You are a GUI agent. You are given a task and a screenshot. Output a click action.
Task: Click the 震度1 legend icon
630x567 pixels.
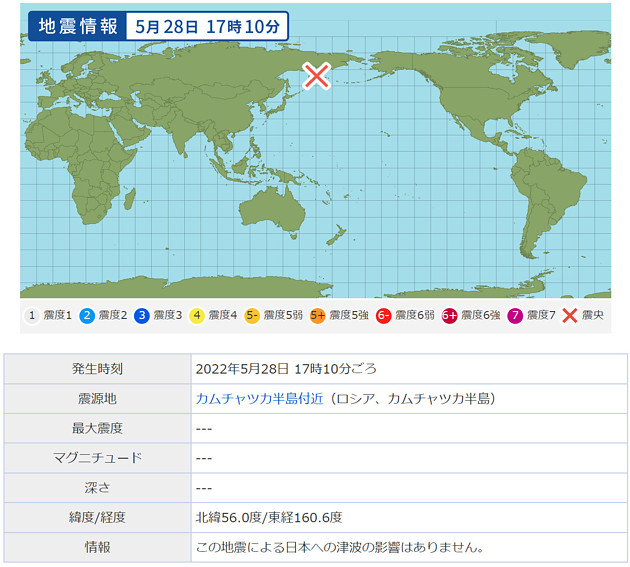coord(32,316)
